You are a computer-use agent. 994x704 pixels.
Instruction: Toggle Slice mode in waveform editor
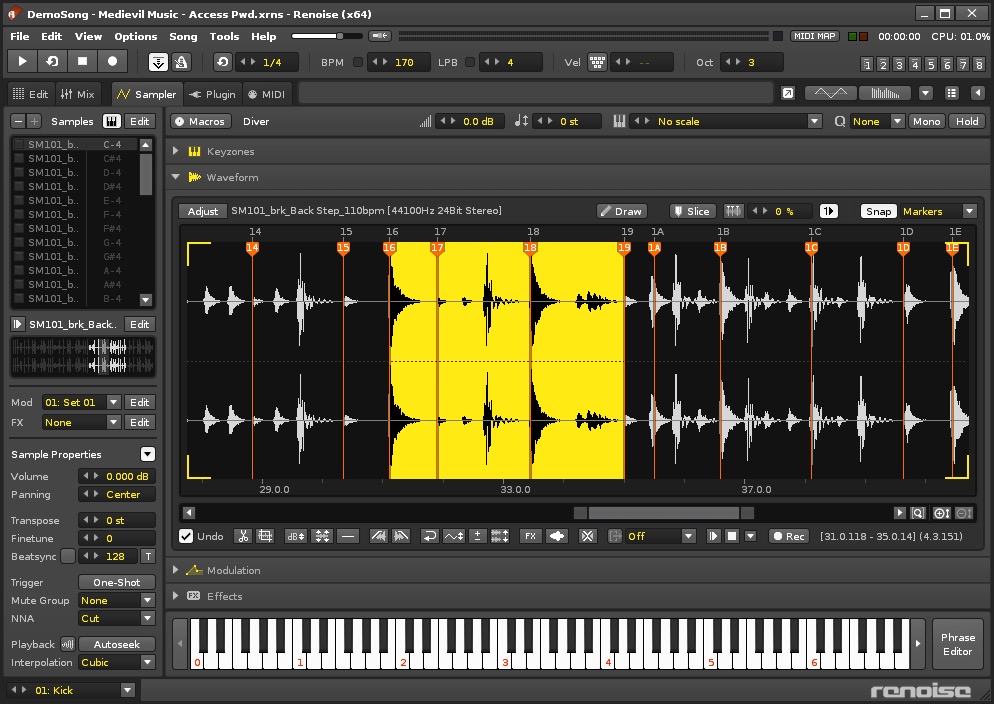tap(692, 211)
